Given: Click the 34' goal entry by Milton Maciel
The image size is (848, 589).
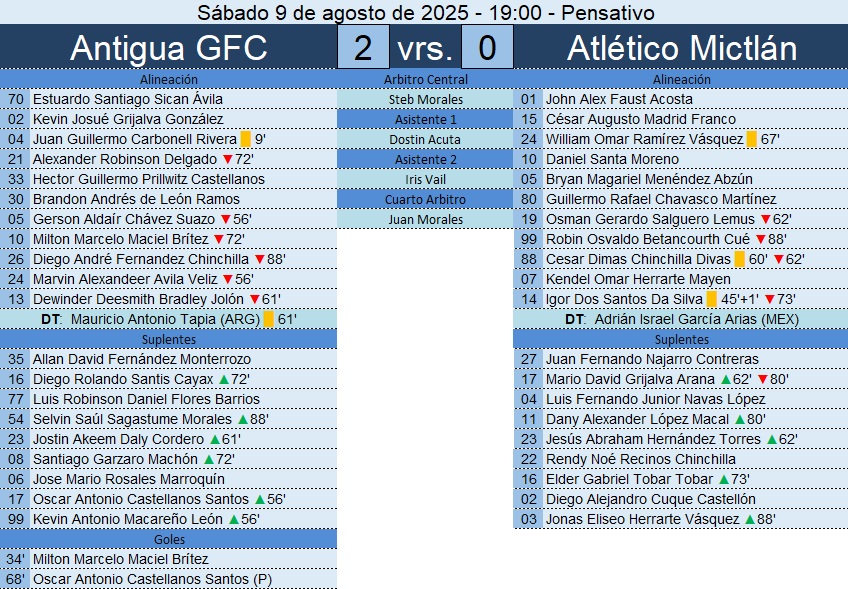Looking at the screenshot, I should click(120, 559).
